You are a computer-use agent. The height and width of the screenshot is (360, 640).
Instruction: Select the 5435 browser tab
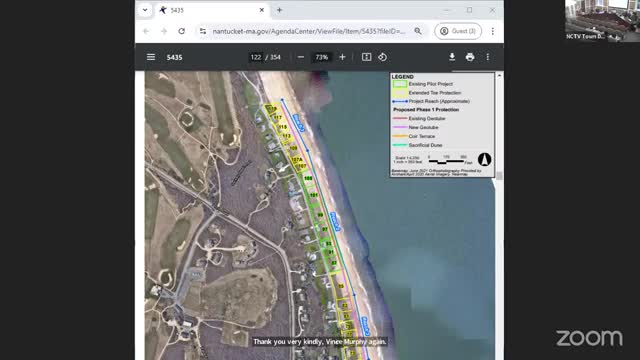point(211,10)
